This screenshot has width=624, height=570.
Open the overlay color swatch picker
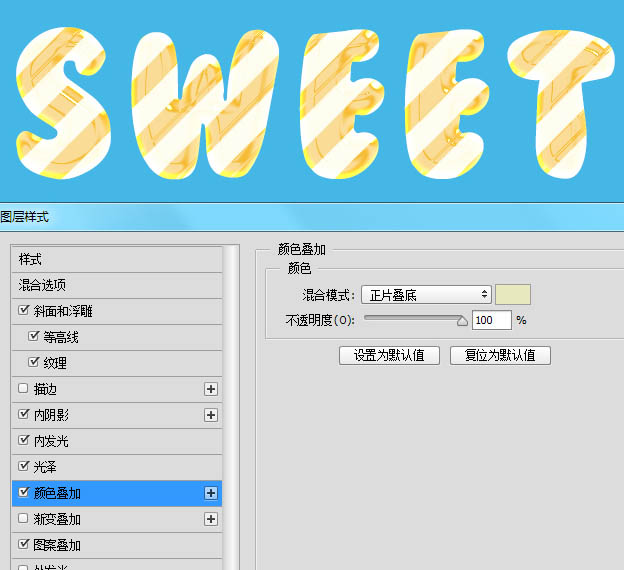[513, 295]
